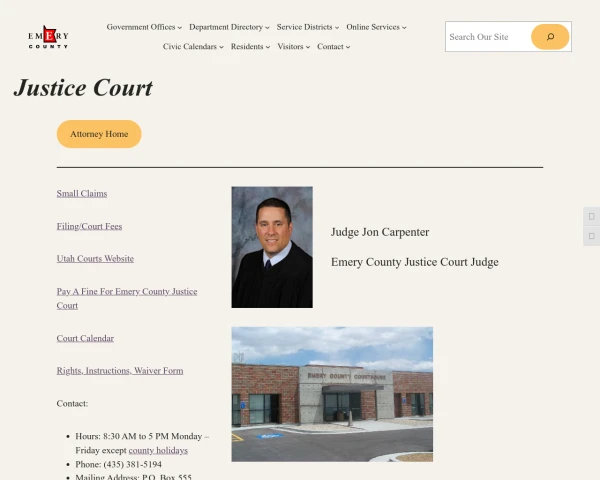Click the Attorney Home button
The image size is (600, 480).
point(99,134)
